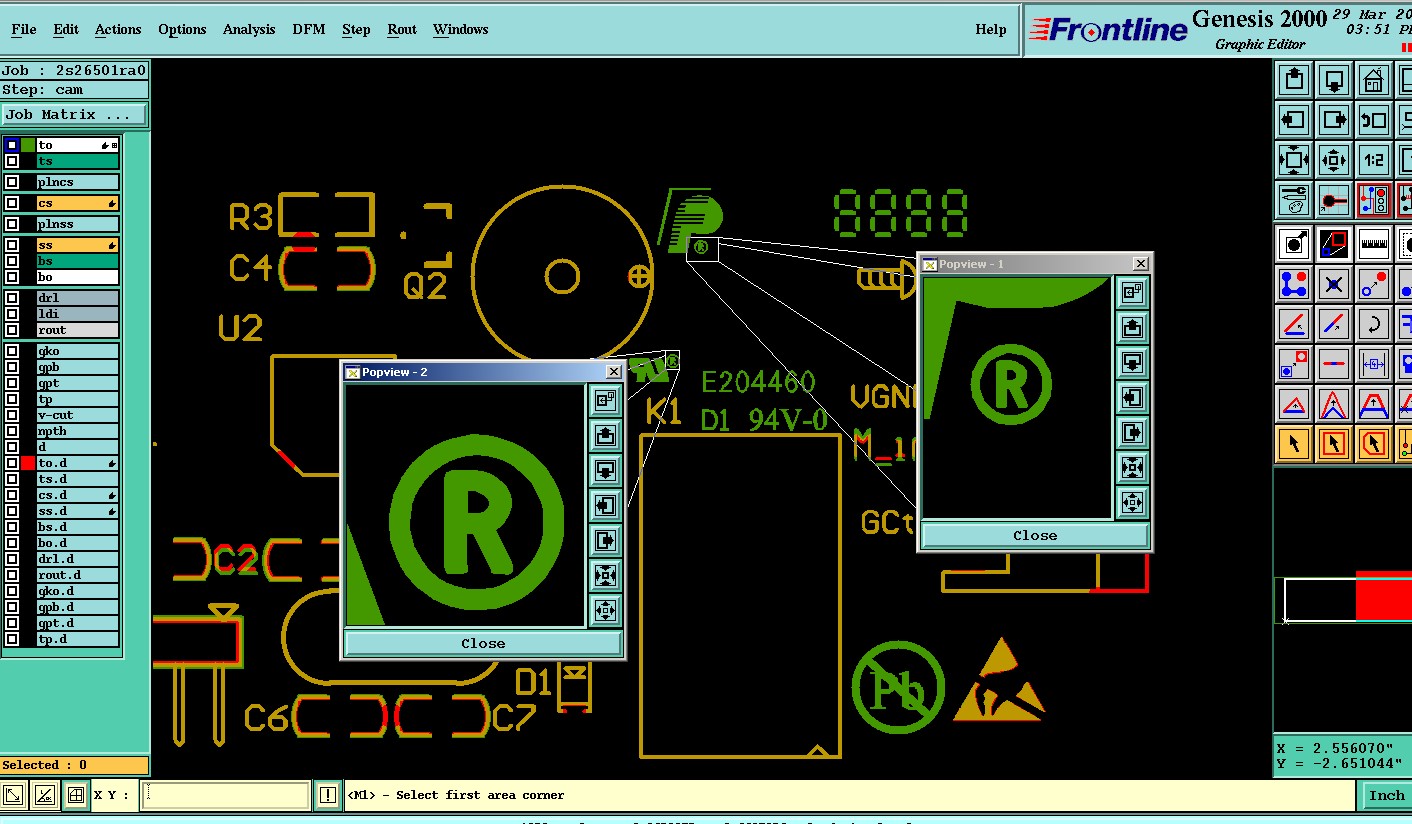Select the 1:2 zoom scale icon
The image size is (1412, 824).
(x=1374, y=160)
